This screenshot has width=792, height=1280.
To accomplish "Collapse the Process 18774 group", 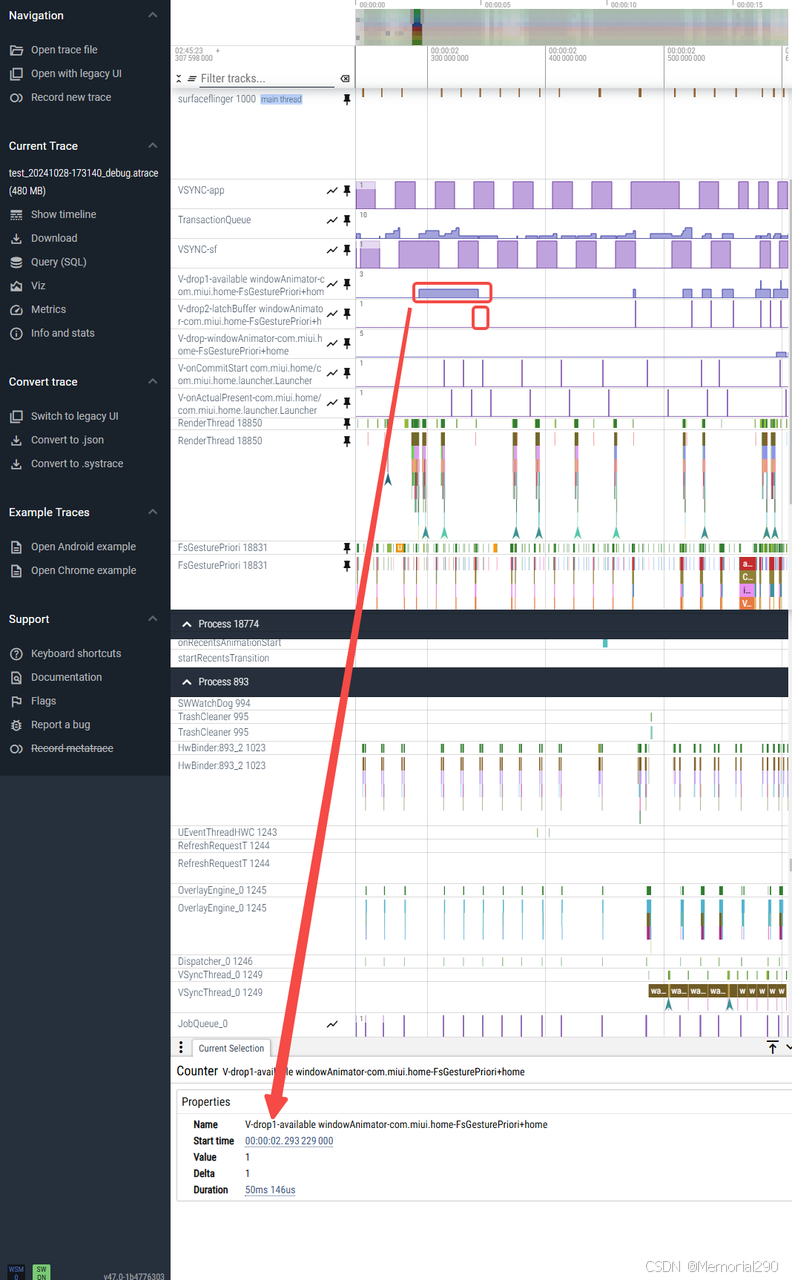I will click(185, 624).
